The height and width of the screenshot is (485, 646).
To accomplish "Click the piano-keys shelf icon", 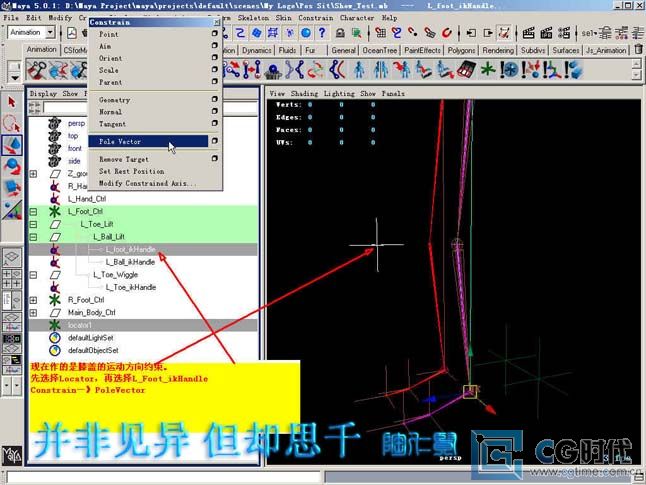I will pos(466,70).
